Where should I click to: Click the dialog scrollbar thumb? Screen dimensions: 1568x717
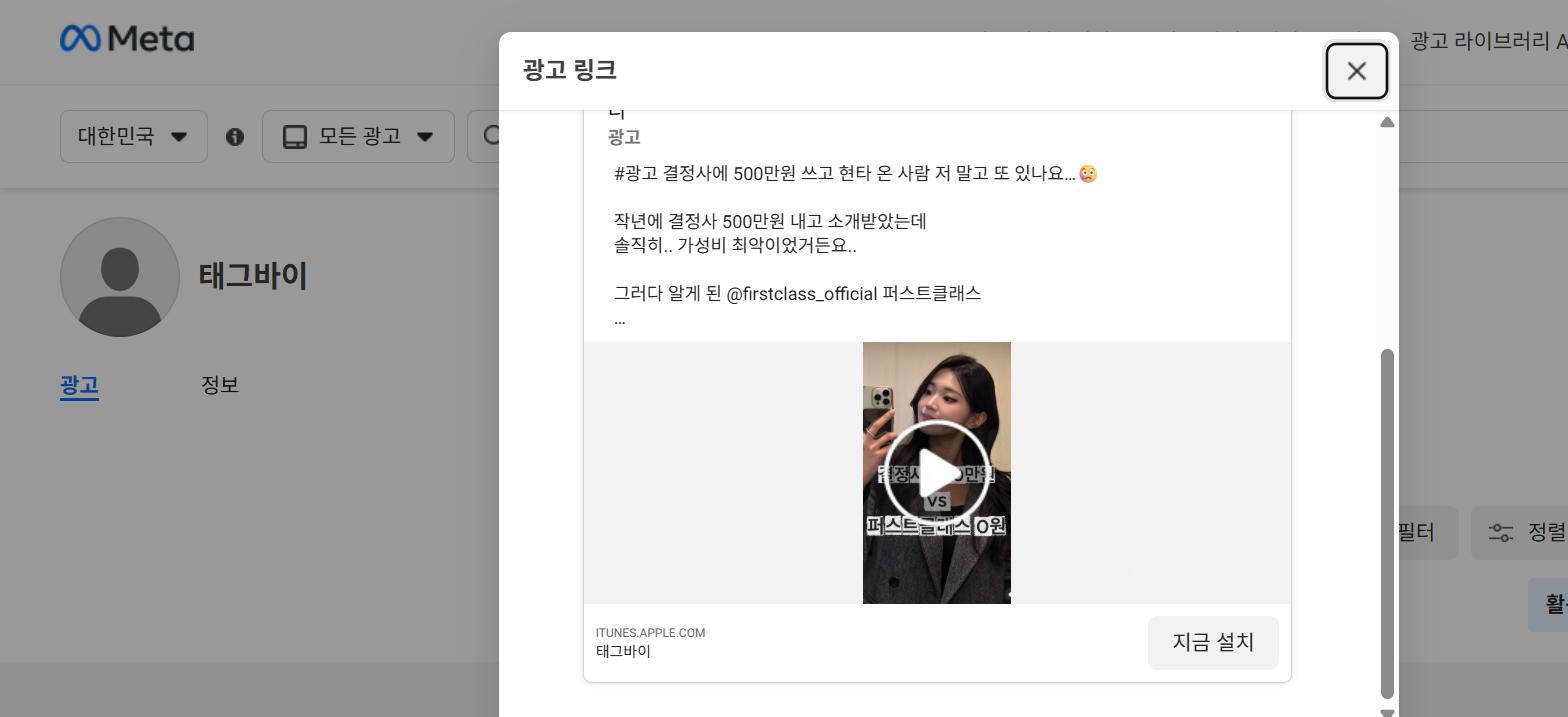coord(1387,523)
